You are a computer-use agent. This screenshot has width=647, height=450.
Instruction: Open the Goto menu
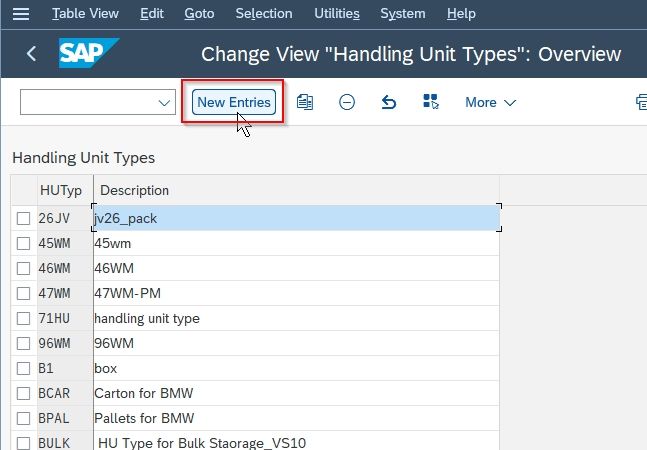pos(199,14)
